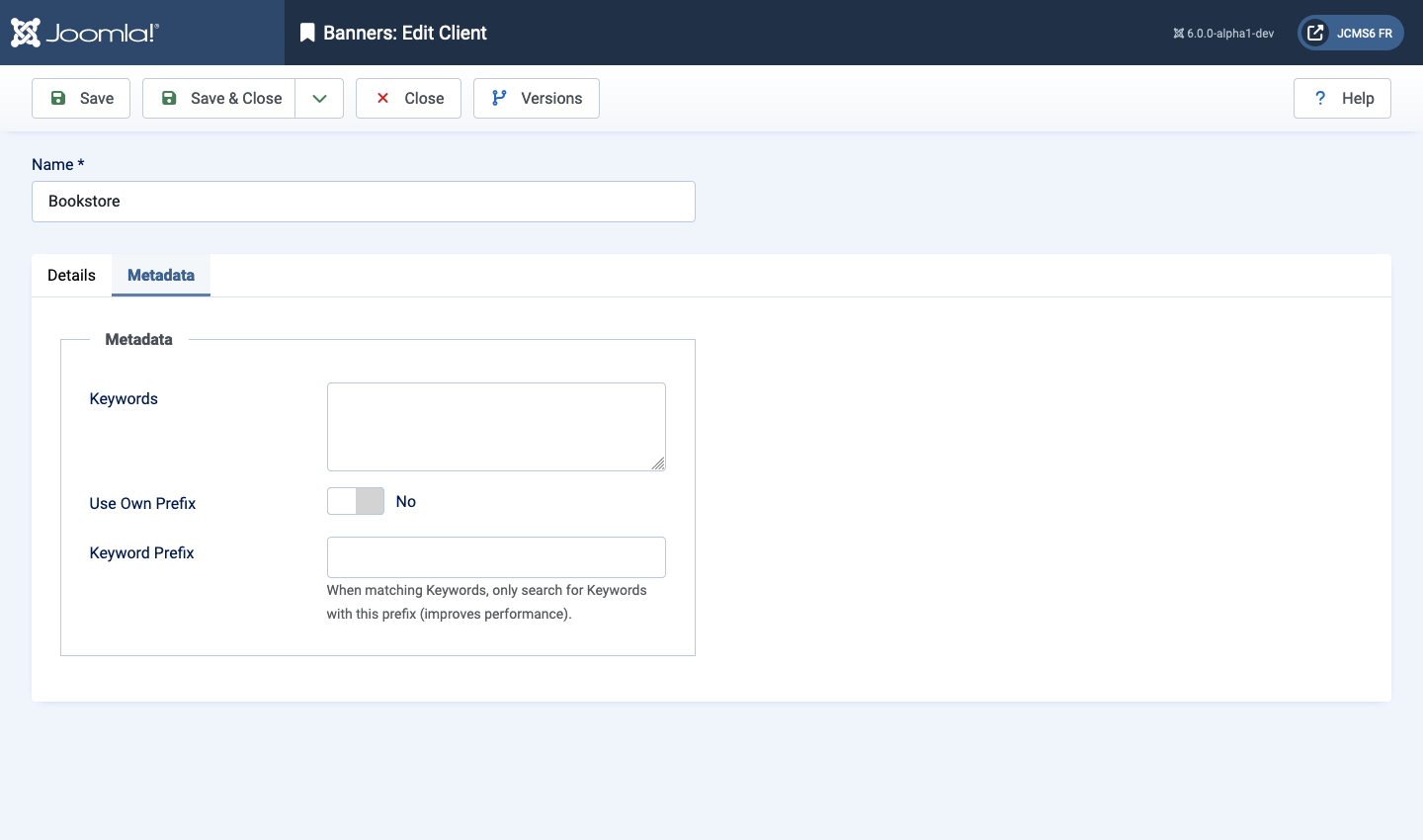Click the Save button

(81, 98)
